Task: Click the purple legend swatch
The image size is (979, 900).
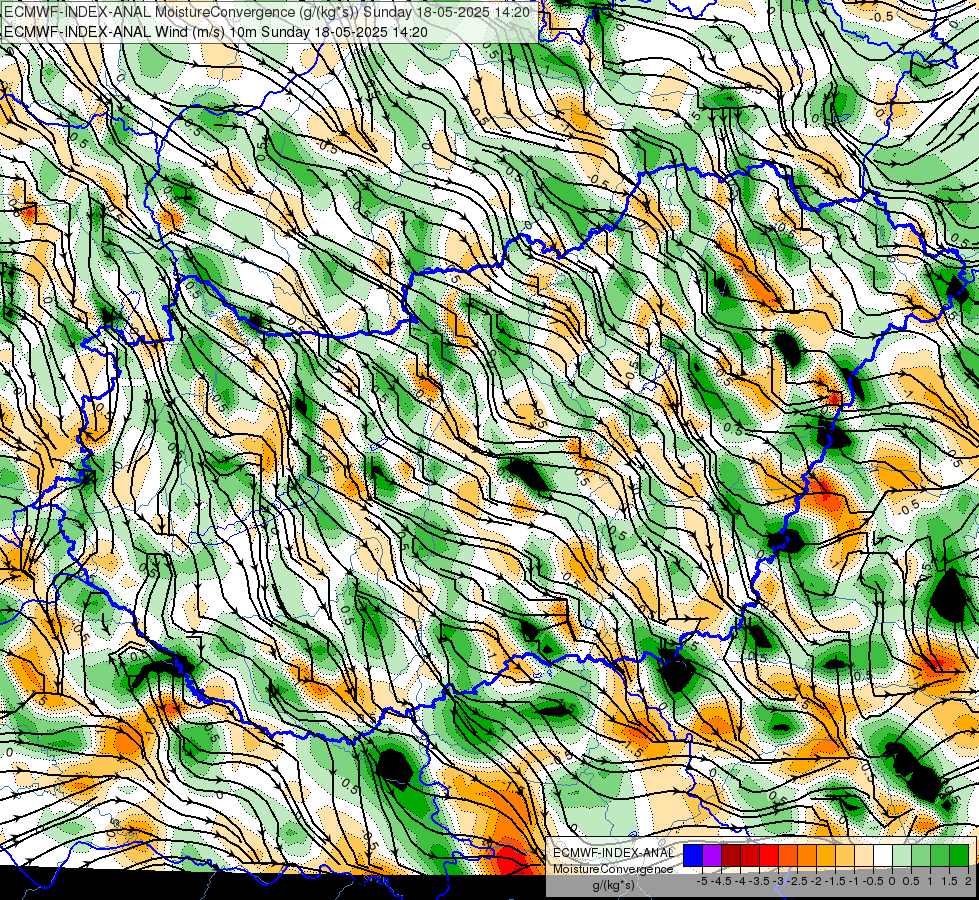Action: click(712, 856)
